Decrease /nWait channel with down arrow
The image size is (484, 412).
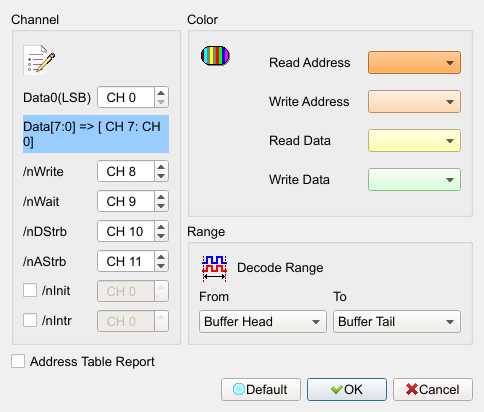click(161, 206)
